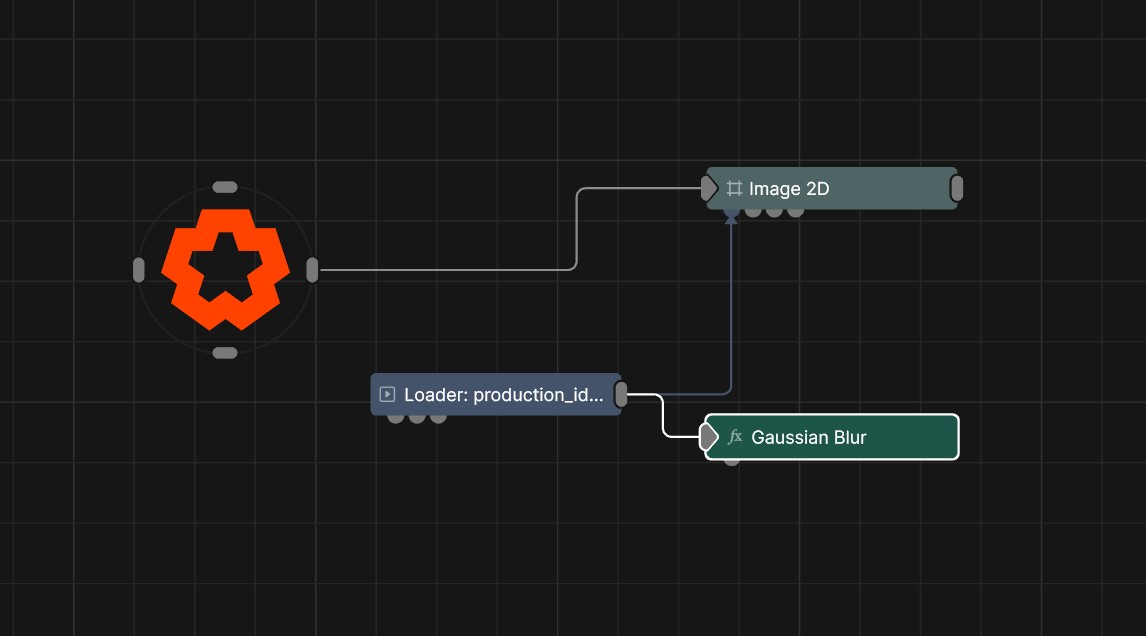The width and height of the screenshot is (1146, 636).
Task: Click the Loader node's right output port
Action: tap(621, 395)
